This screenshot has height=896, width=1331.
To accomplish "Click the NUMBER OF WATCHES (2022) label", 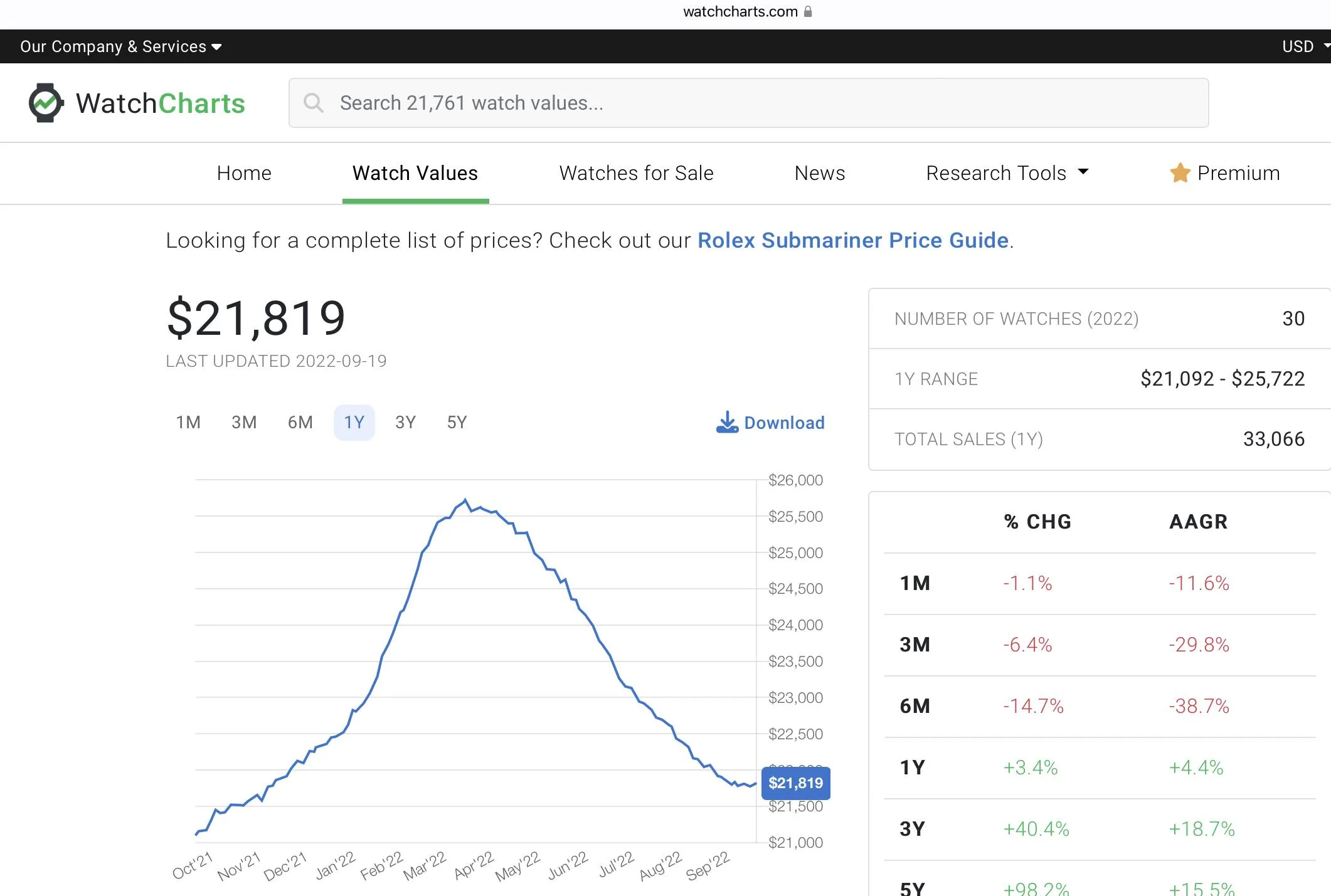I will click(1016, 319).
